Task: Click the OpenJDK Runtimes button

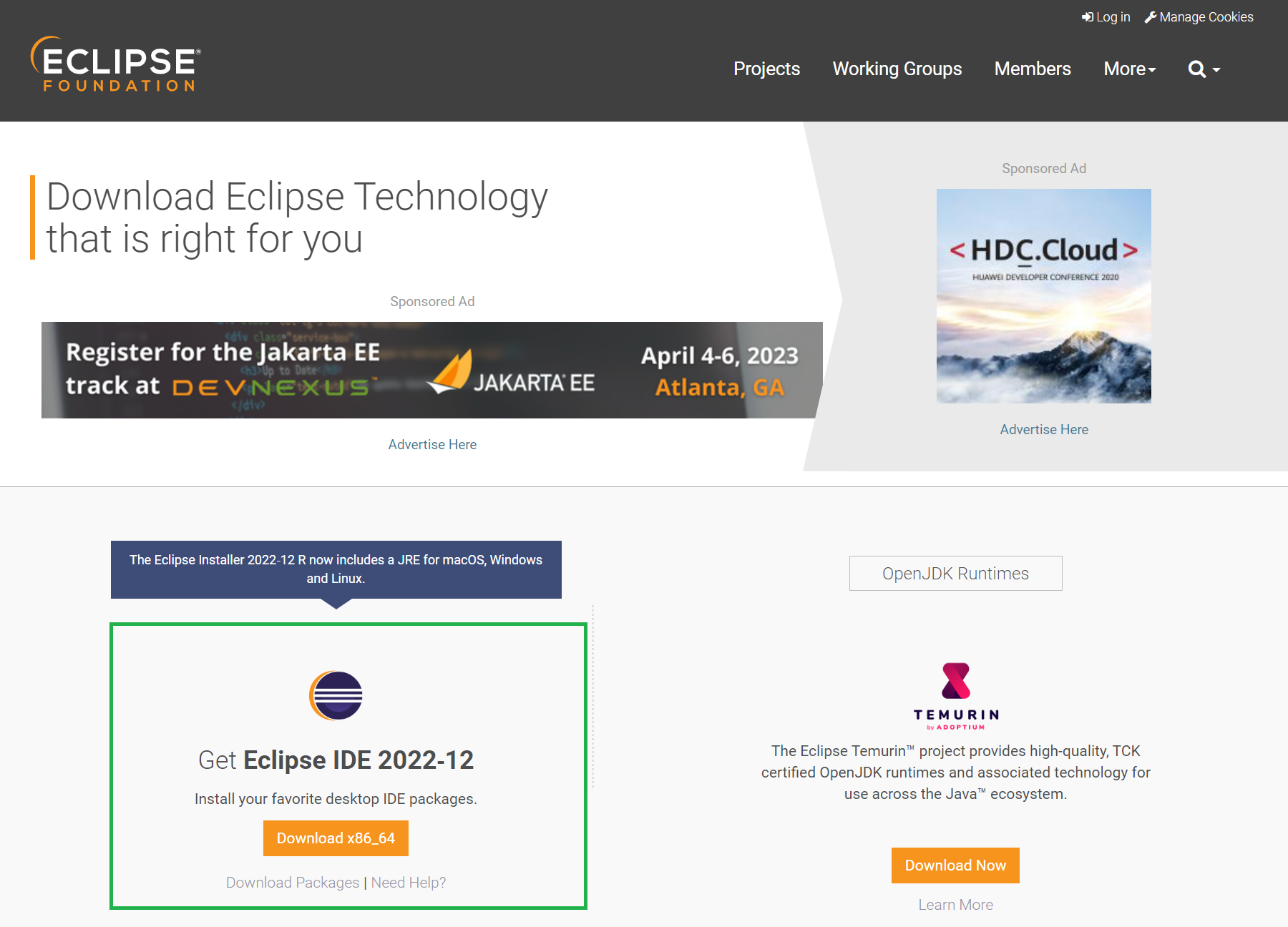Action: click(x=956, y=574)
